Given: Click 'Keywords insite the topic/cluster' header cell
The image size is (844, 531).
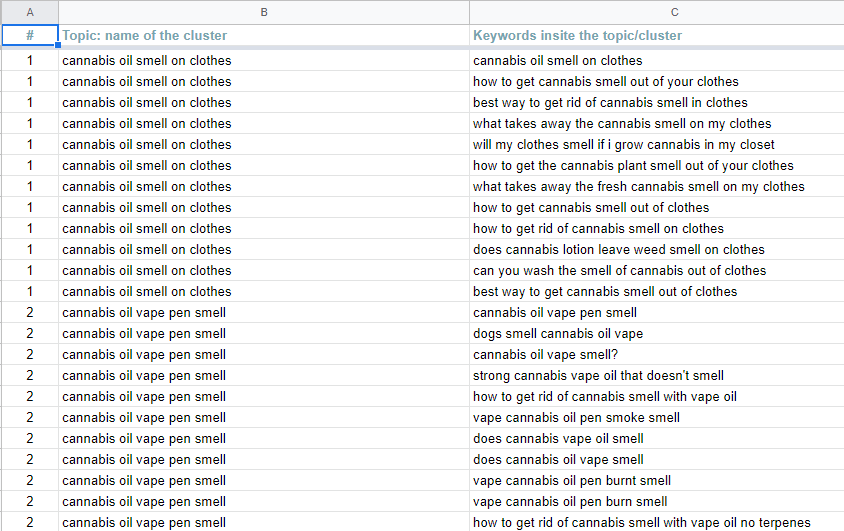Looking at the screenshot, I should click(657, 36).
